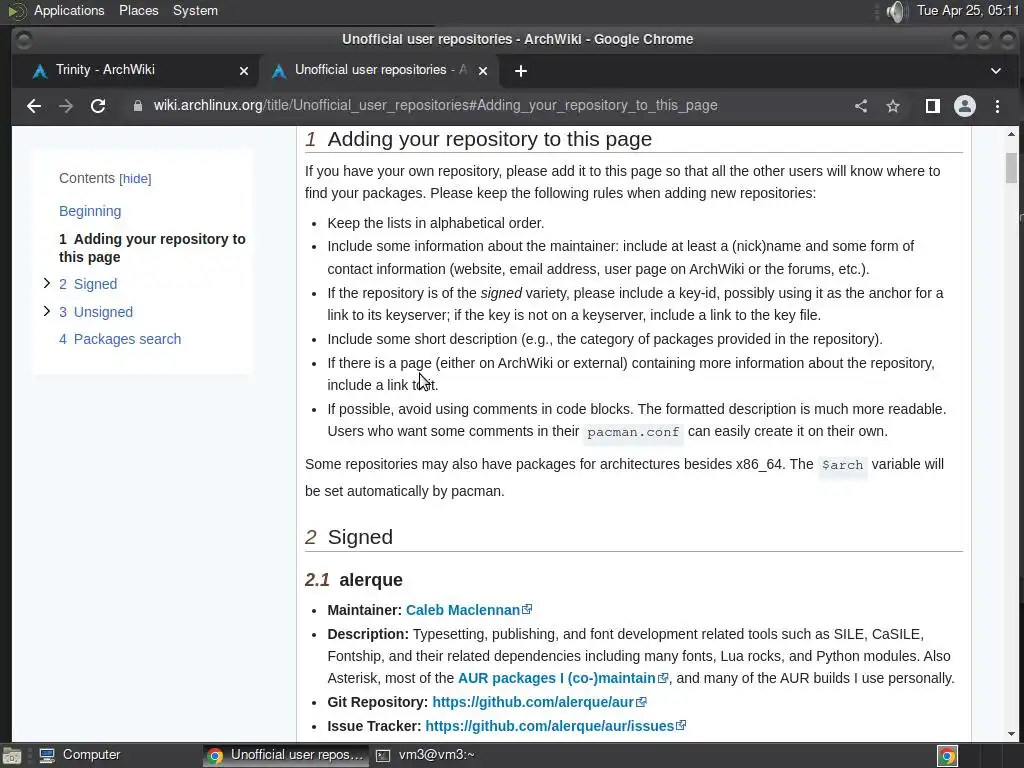Screen dimensions: 1024x768
Task: Share this page using the share icon
Action: (x=861, y=106)
